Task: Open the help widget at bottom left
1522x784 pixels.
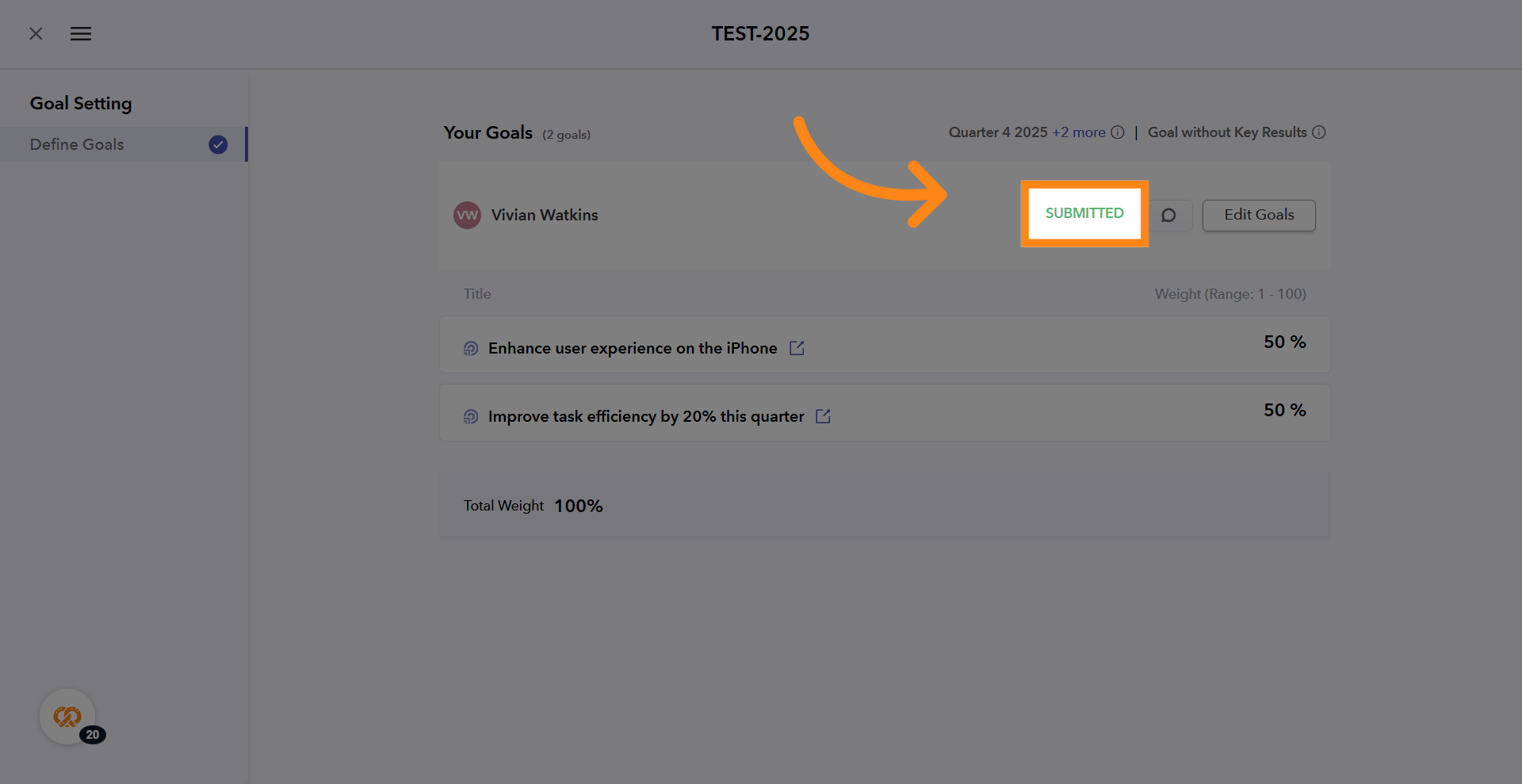Action: tap(67, 716)
